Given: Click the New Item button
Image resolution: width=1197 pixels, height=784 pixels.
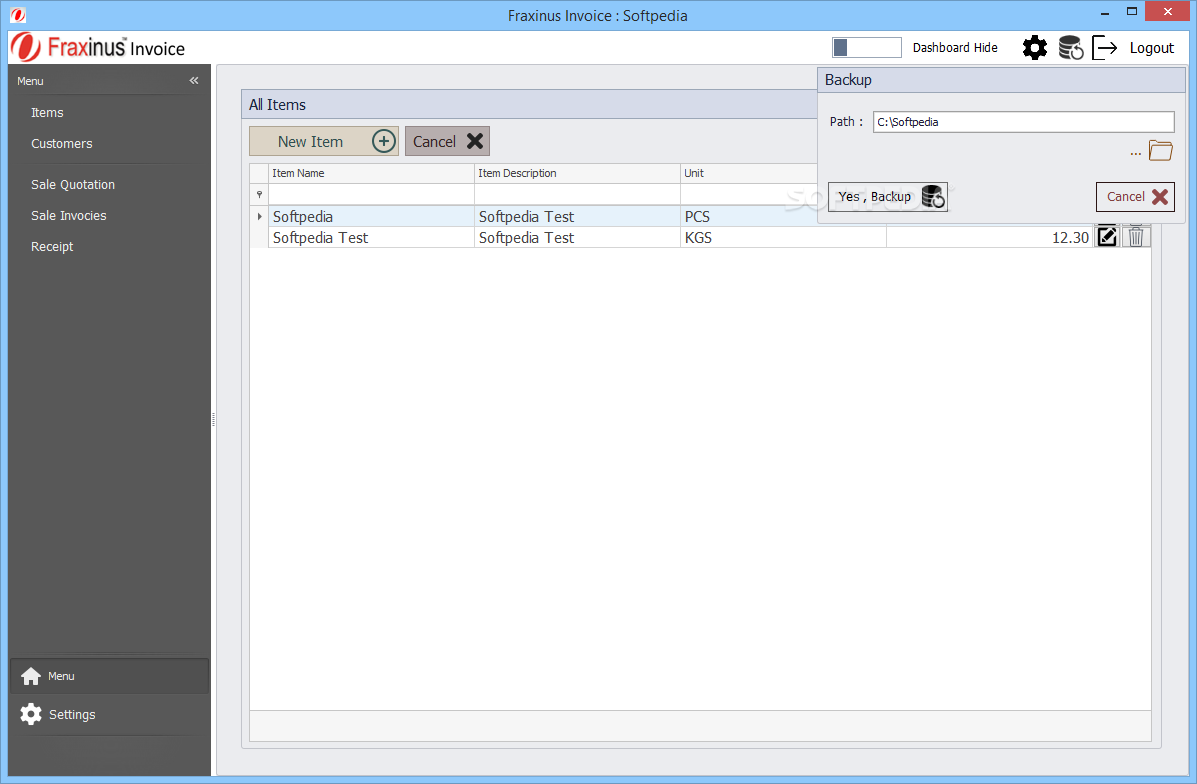Looking at the screenshot, I should (324, 141).
